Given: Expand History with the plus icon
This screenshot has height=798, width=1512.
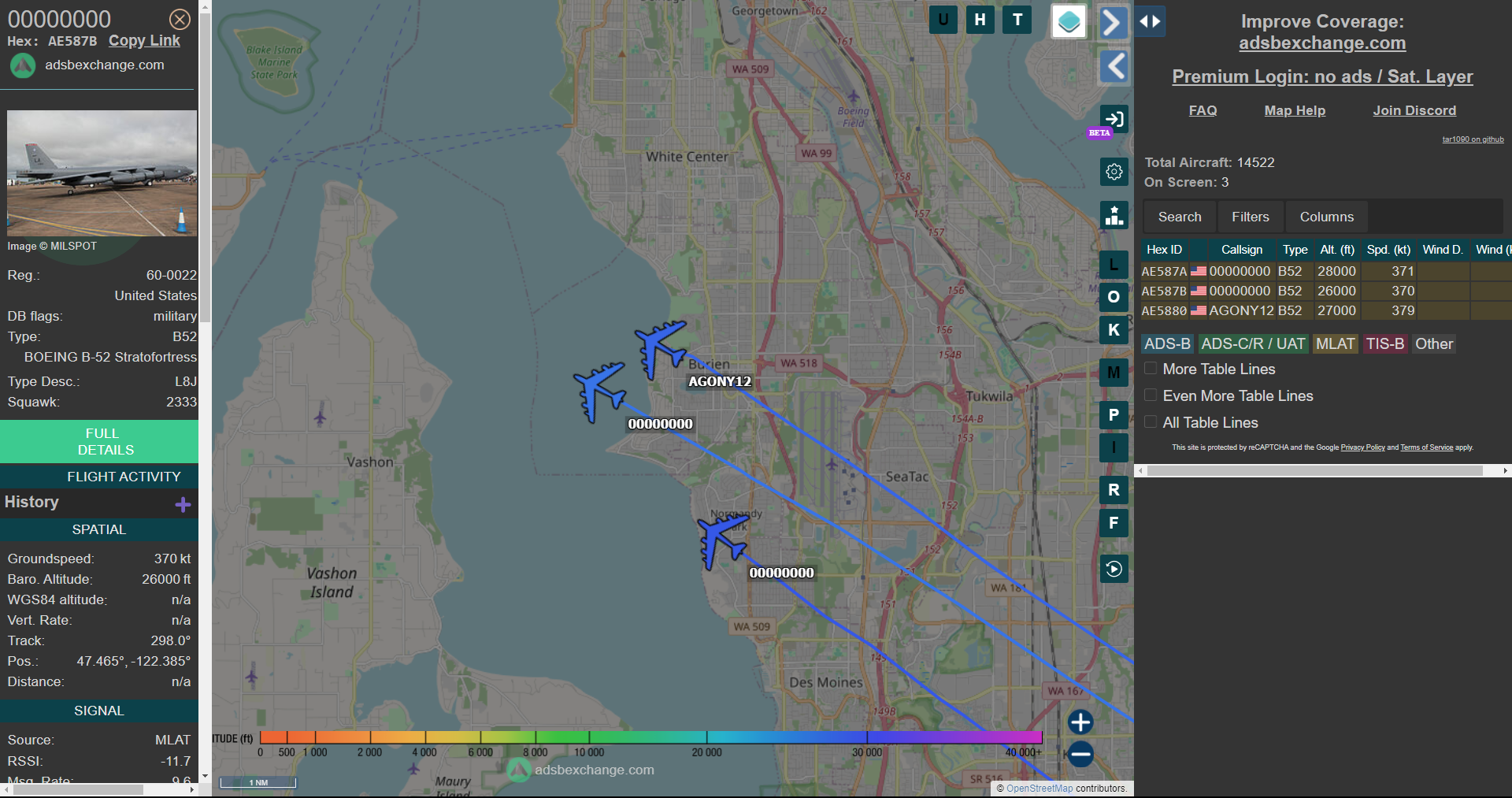Looking at the screenshot, I should [183, 504].
